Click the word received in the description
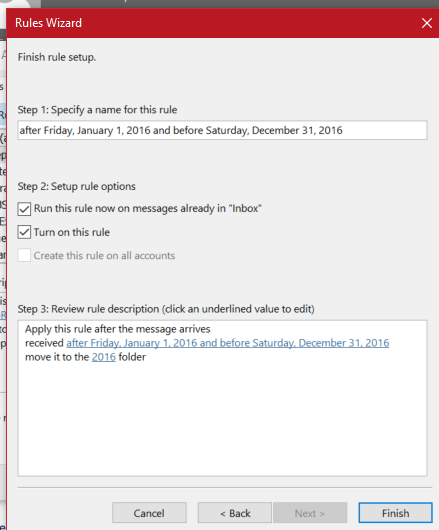 coord(44,343)
